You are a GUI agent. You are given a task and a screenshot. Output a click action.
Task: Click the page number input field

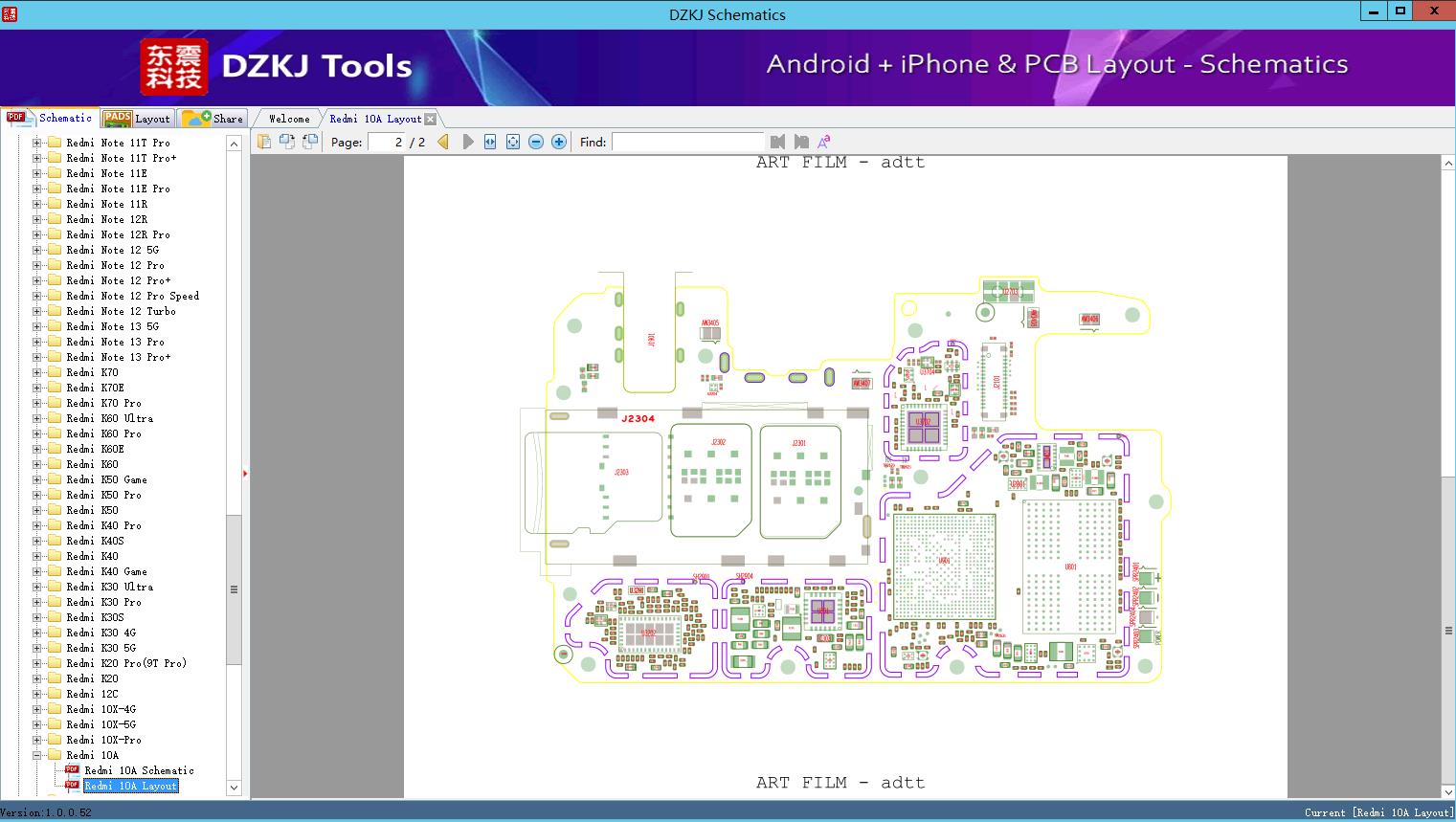pos(387,142)
